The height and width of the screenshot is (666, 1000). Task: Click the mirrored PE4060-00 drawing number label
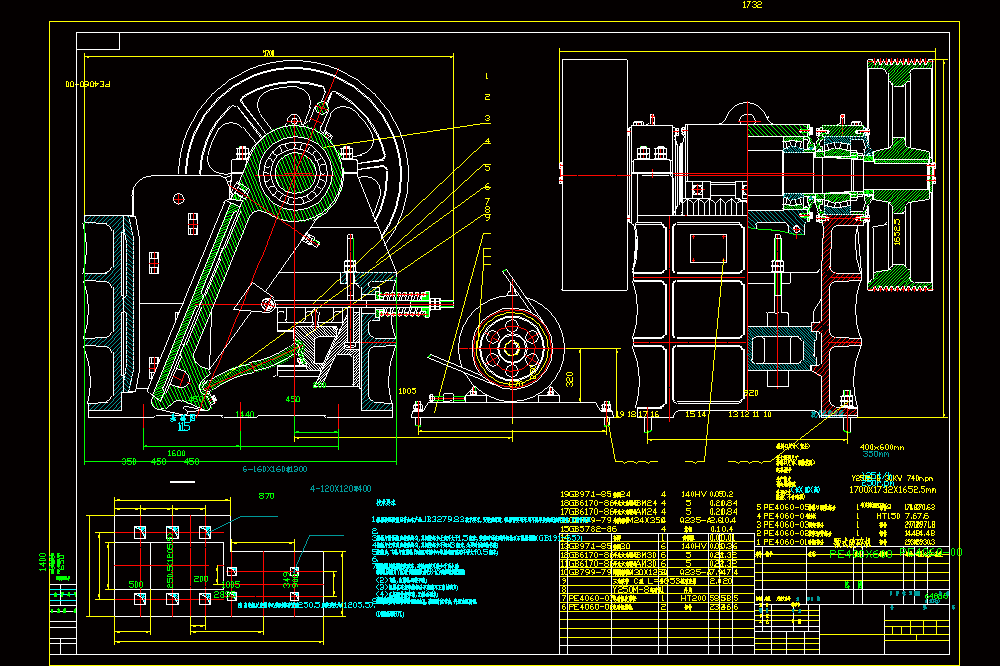click(87, 84)
